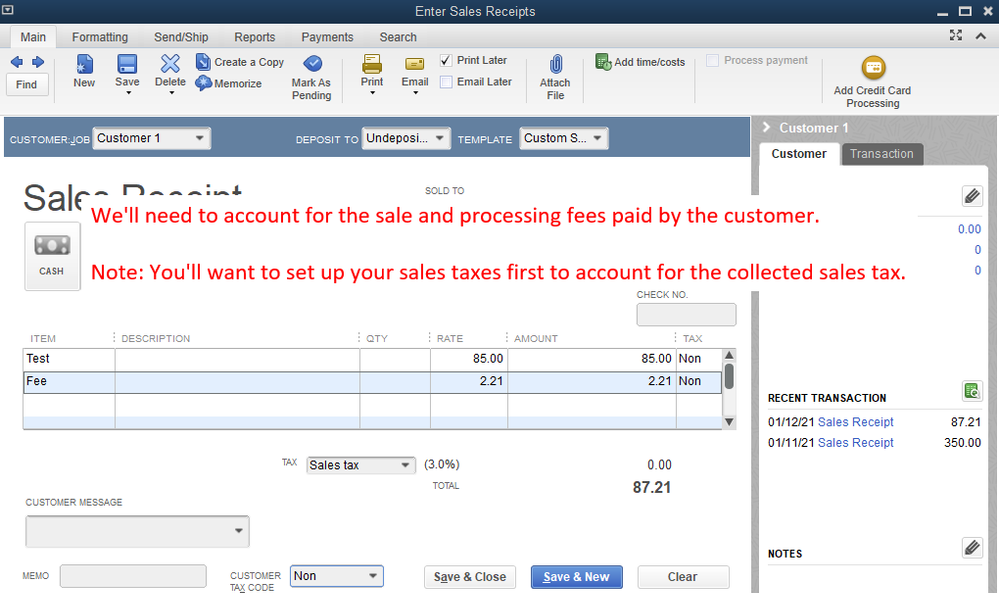Open the 01/12/21 Sales Receipt link
Screen dimensions: 999x593
[856, 422]
